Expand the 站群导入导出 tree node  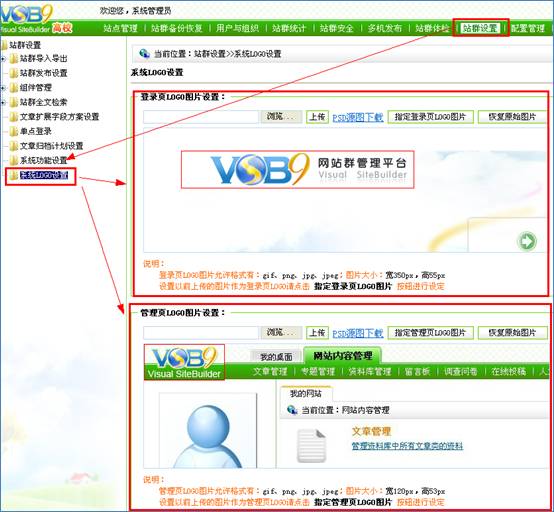(3, 59)
